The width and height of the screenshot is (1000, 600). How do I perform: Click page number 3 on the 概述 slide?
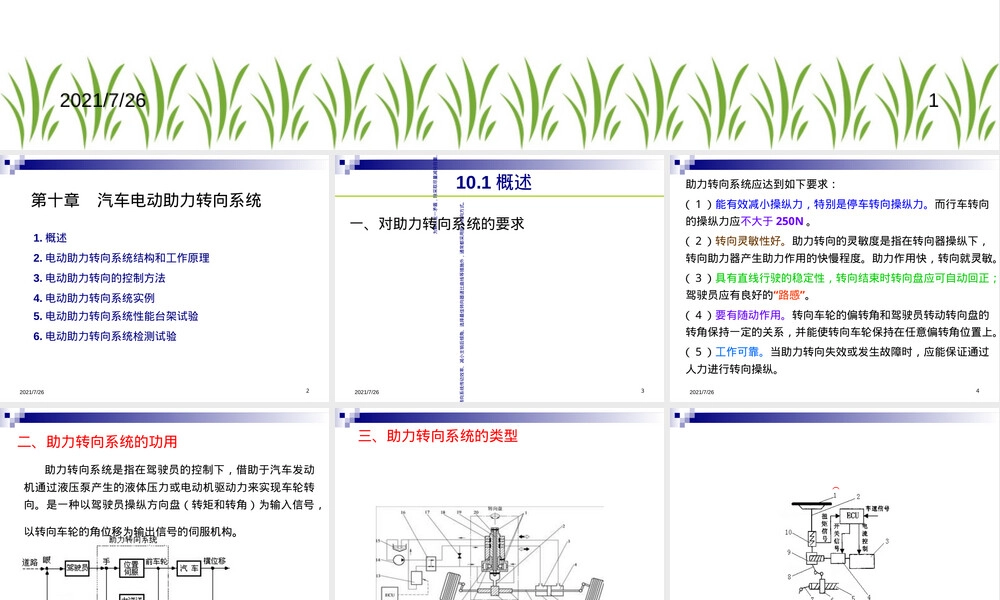(x=642, y=391)
